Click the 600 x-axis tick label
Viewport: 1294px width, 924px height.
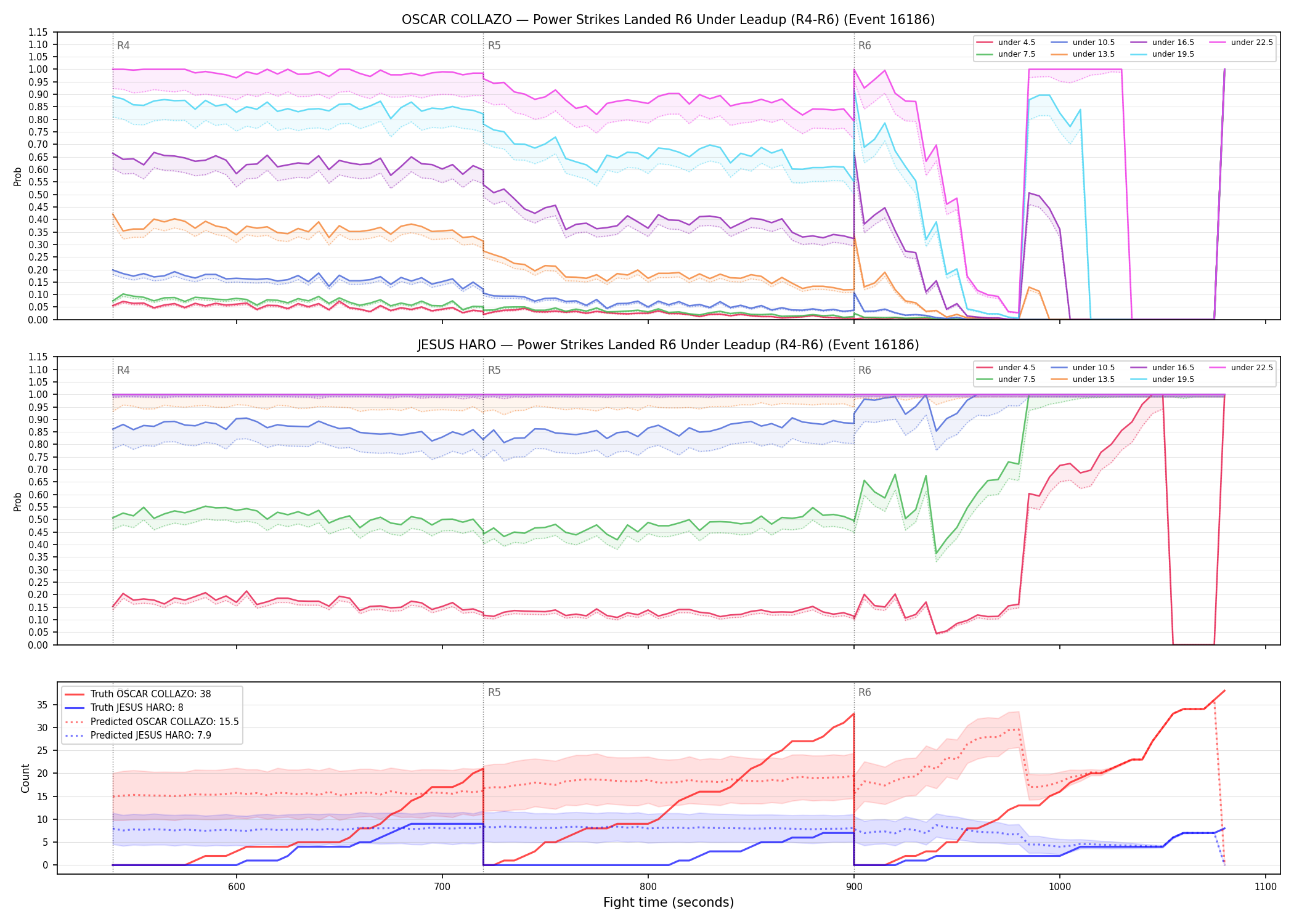[x=237, y=887]
